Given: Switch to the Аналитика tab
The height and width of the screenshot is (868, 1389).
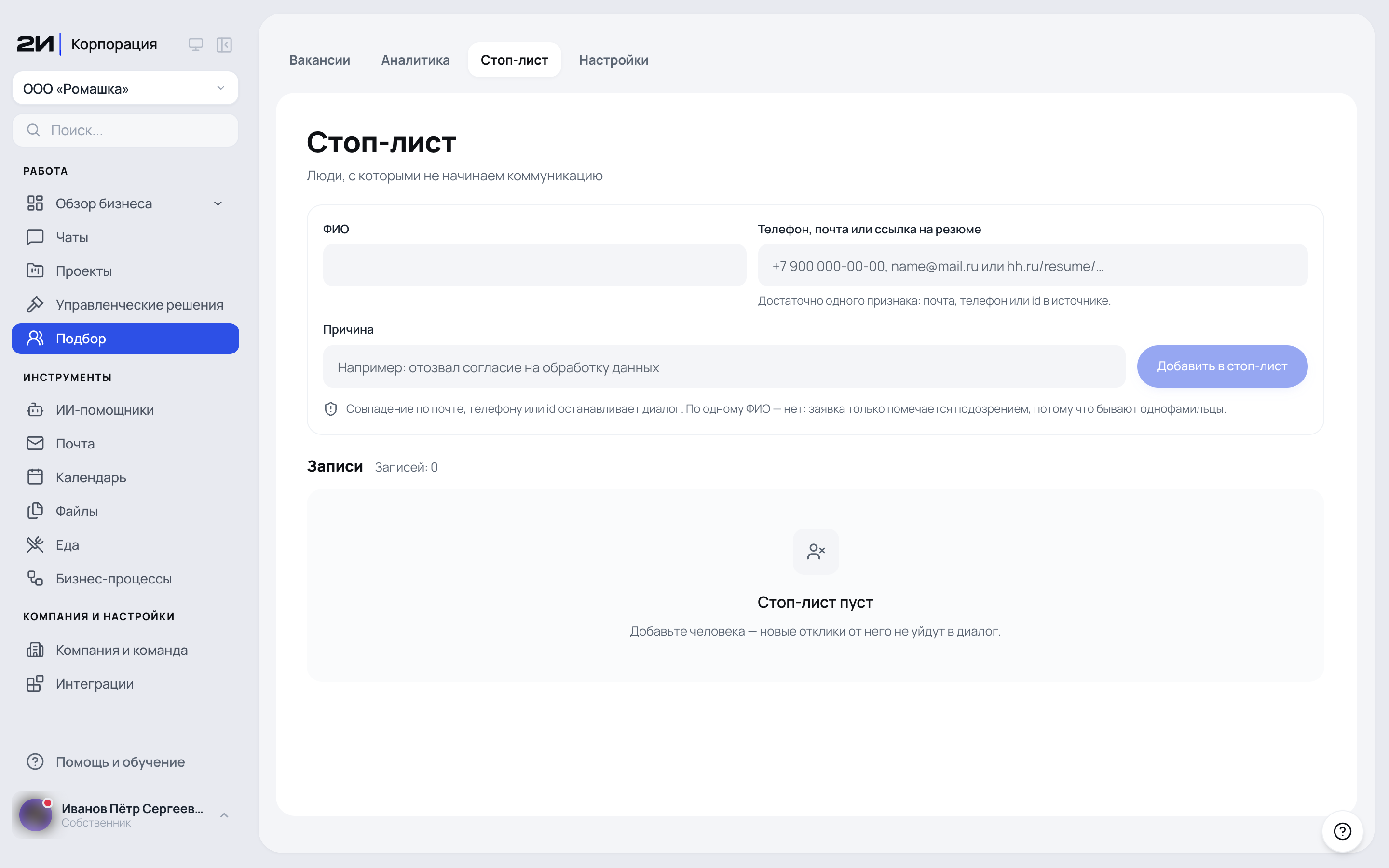Looking at the screenshot, I should 416,60.
